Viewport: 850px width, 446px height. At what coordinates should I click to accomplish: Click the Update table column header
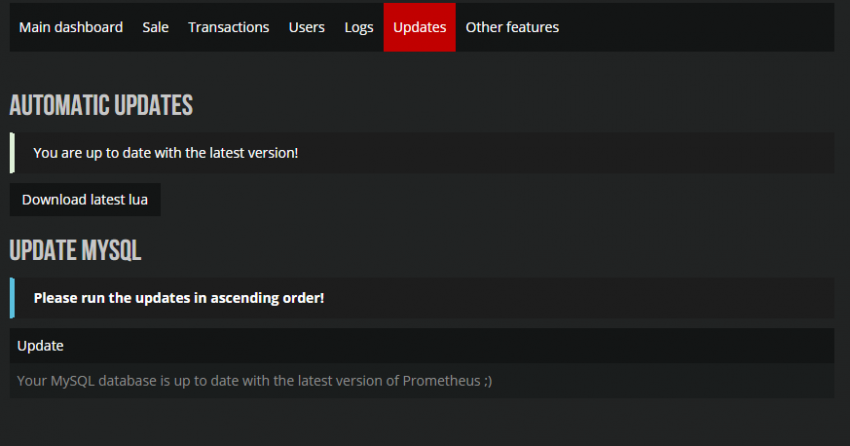click(x=40, y=345)
